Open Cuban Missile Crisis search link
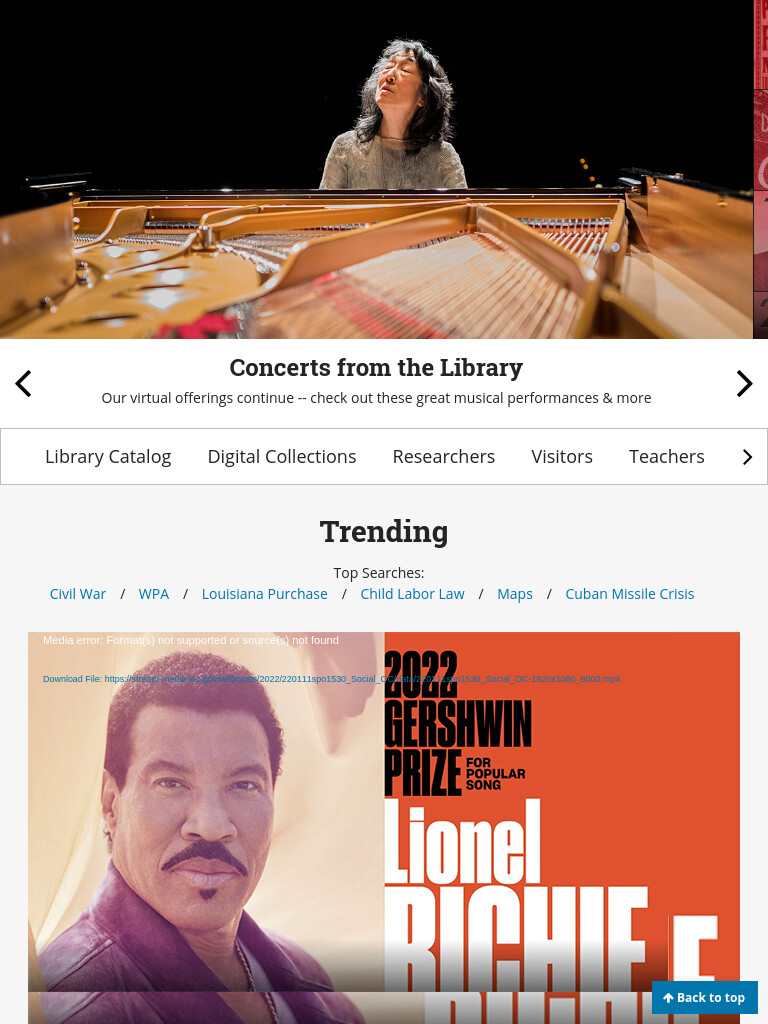This screenshot has height=1024, width=768. pyautogui.click(x=630, y=594)
